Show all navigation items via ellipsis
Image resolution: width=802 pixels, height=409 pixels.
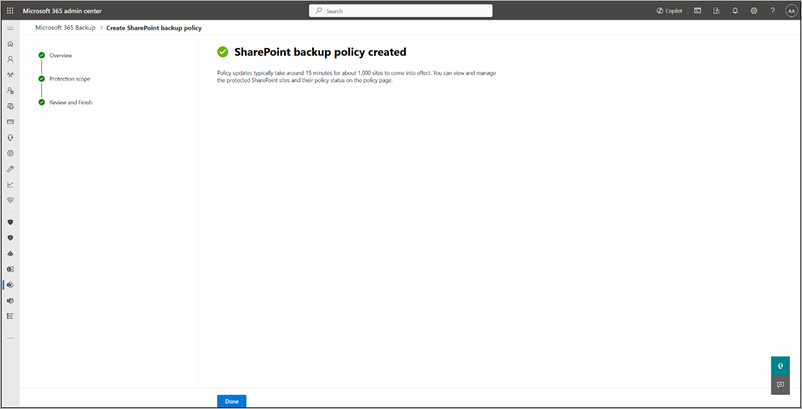point(10,338)
